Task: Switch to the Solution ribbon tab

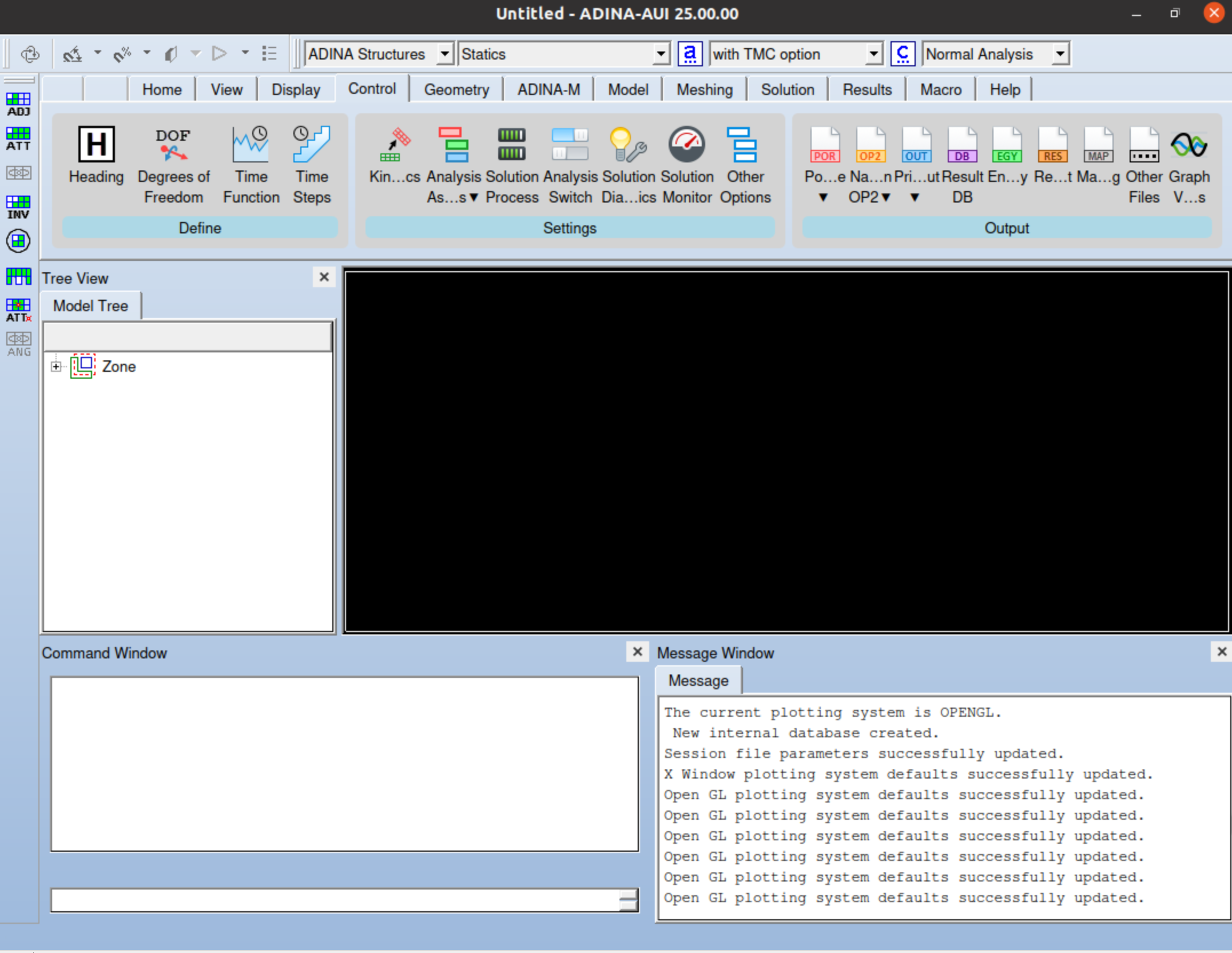Action: coord(788,90)
